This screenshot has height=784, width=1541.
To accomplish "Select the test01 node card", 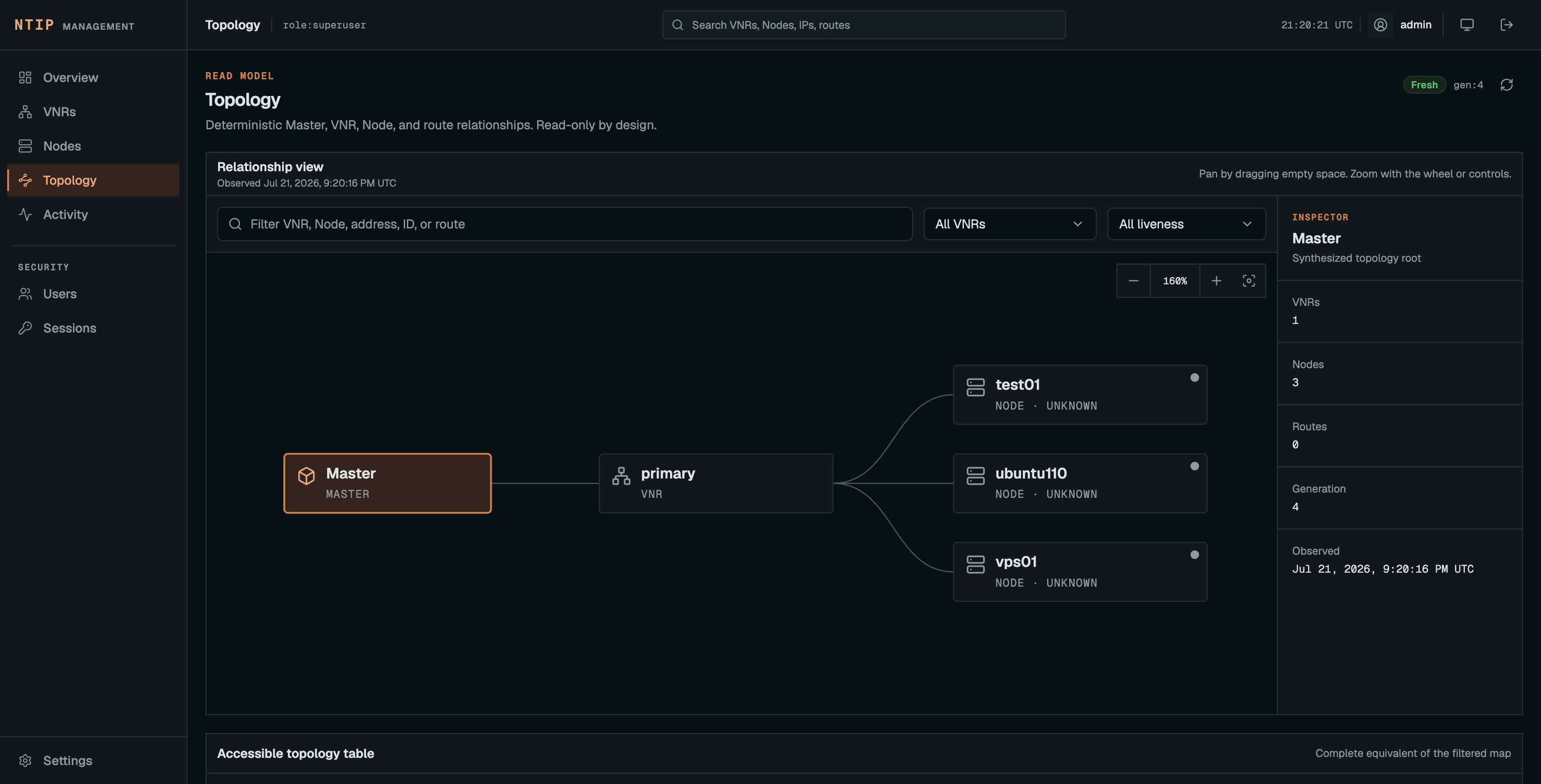I will [x=1080, y=395].
